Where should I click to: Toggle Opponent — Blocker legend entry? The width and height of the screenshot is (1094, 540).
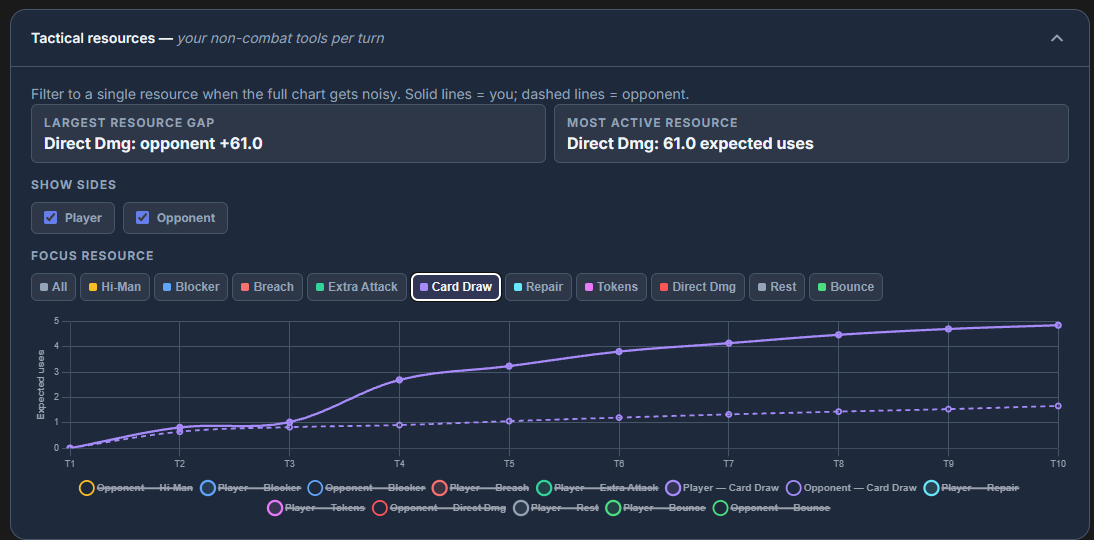pyautogui.click(x=366, y=488)
